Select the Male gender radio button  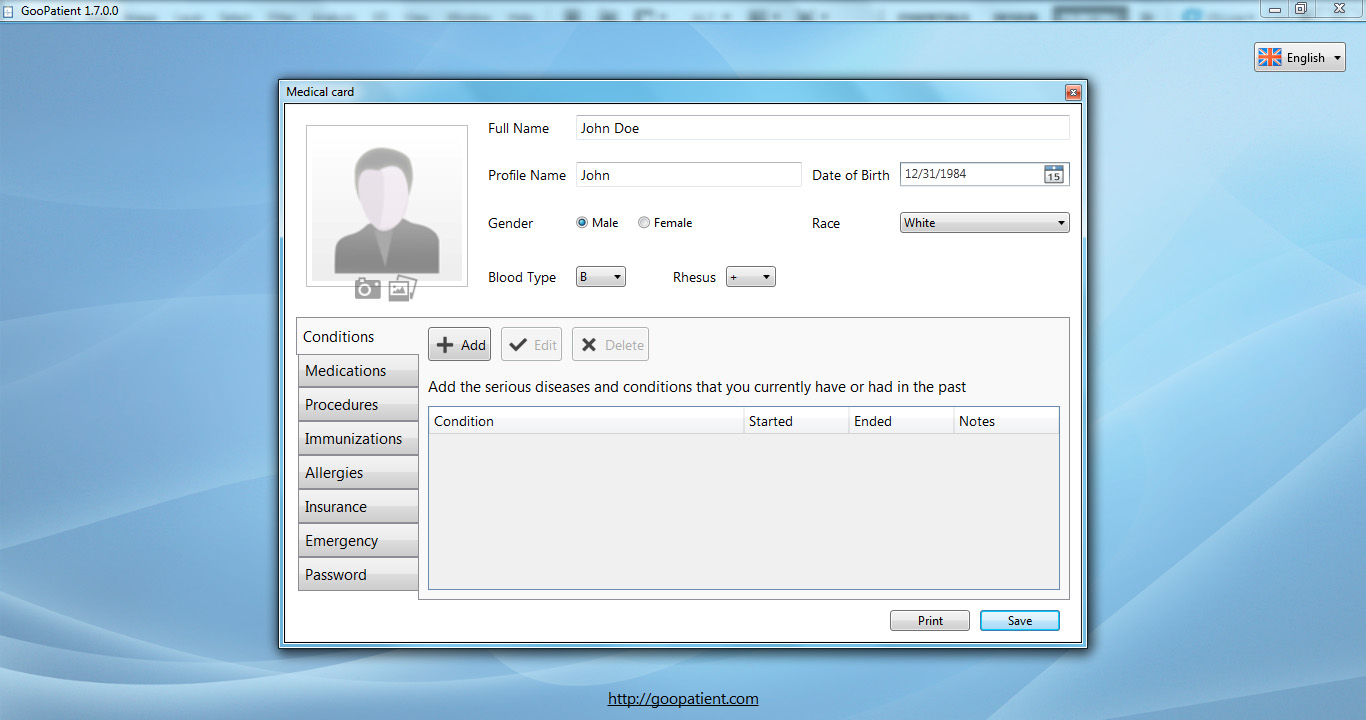(x=582, y=223)
